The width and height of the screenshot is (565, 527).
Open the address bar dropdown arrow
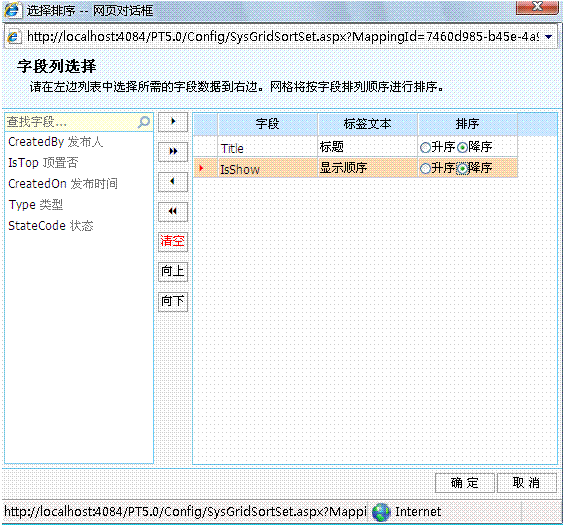coord(549,37)
